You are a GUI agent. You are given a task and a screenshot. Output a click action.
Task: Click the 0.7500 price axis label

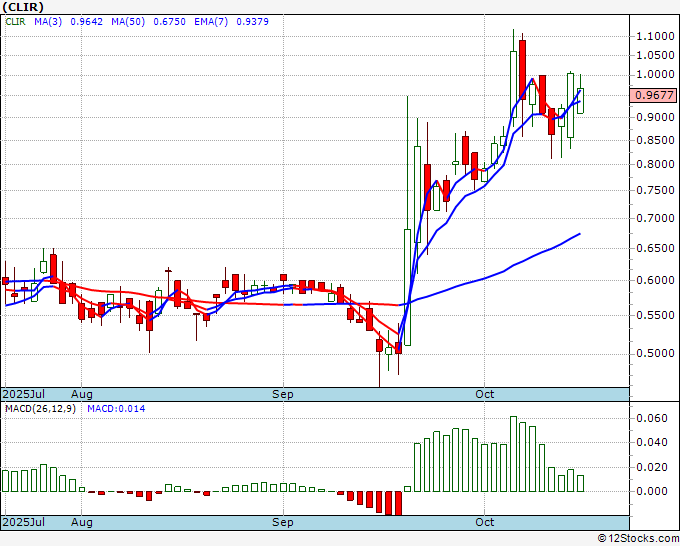655,190
